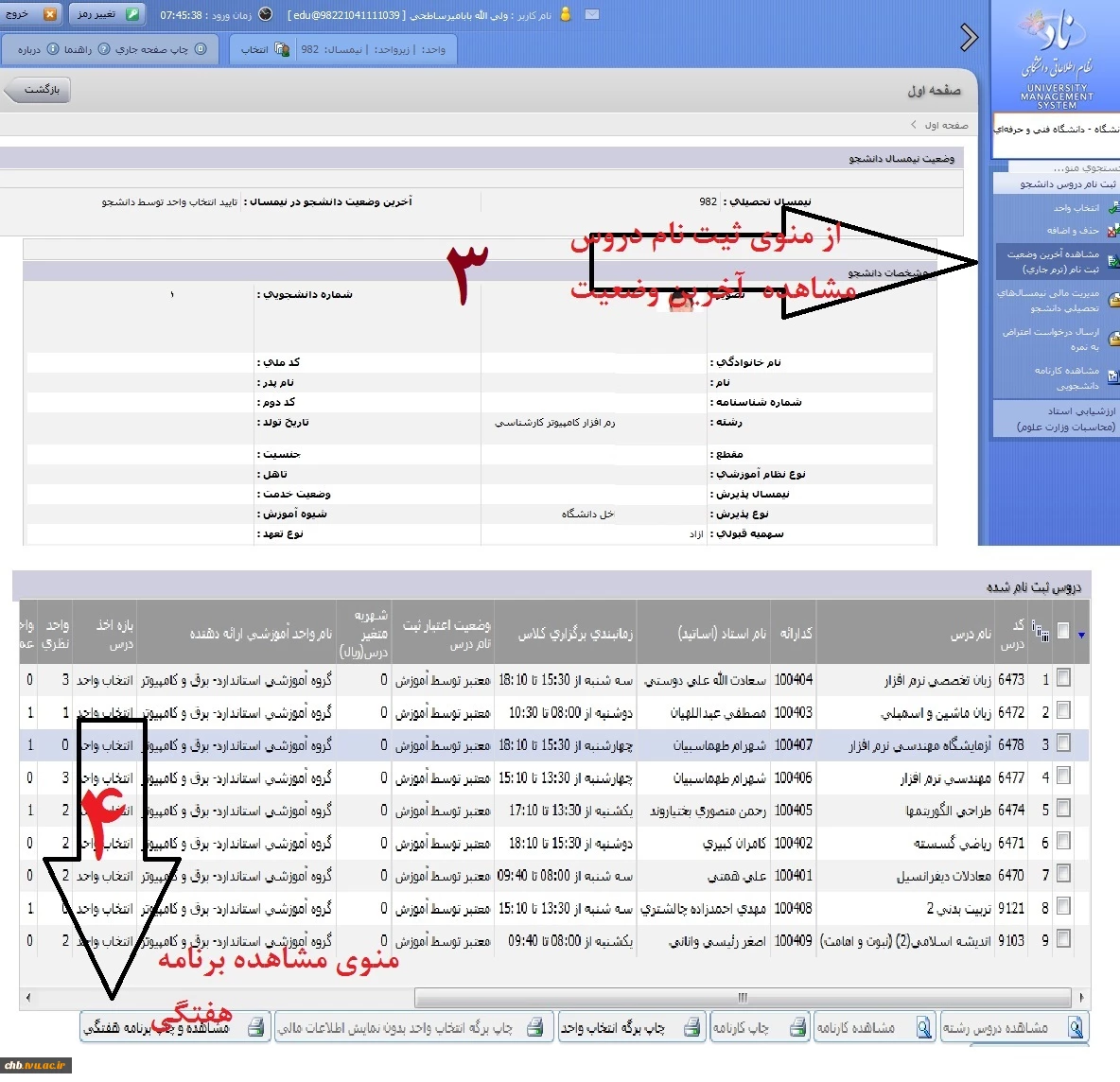Check the box for course 9103 row

pyautogui.click(x=1063, y=939)
